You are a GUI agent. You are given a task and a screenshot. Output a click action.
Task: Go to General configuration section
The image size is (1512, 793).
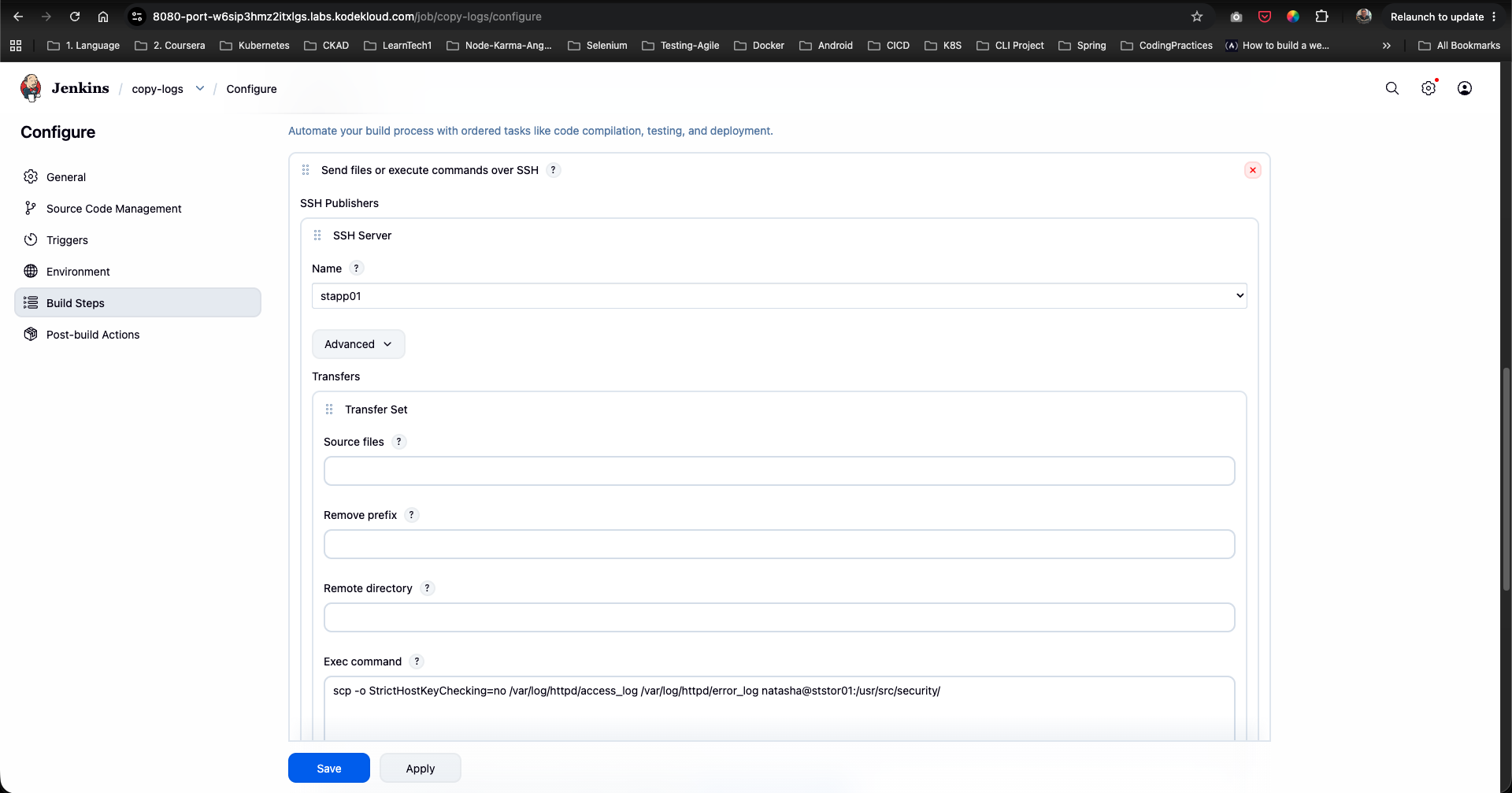click(138, 177)
